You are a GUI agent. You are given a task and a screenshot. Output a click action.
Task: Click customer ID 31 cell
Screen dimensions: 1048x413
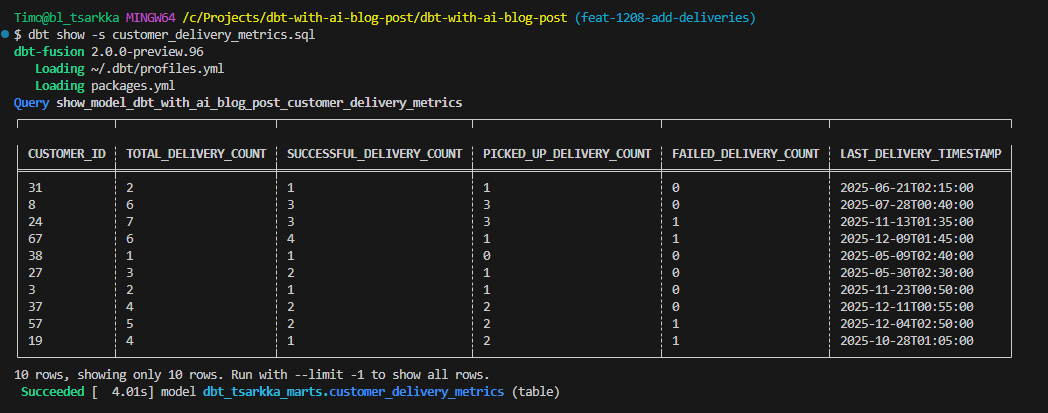(35, 188)
